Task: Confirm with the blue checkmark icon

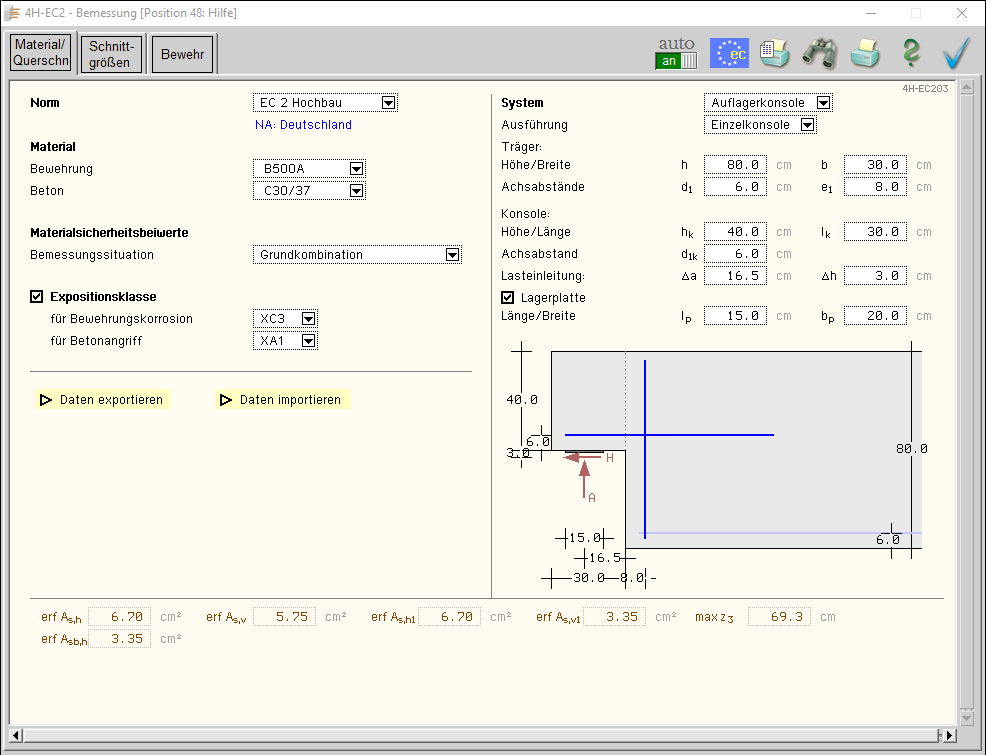Action: point(956,53)
